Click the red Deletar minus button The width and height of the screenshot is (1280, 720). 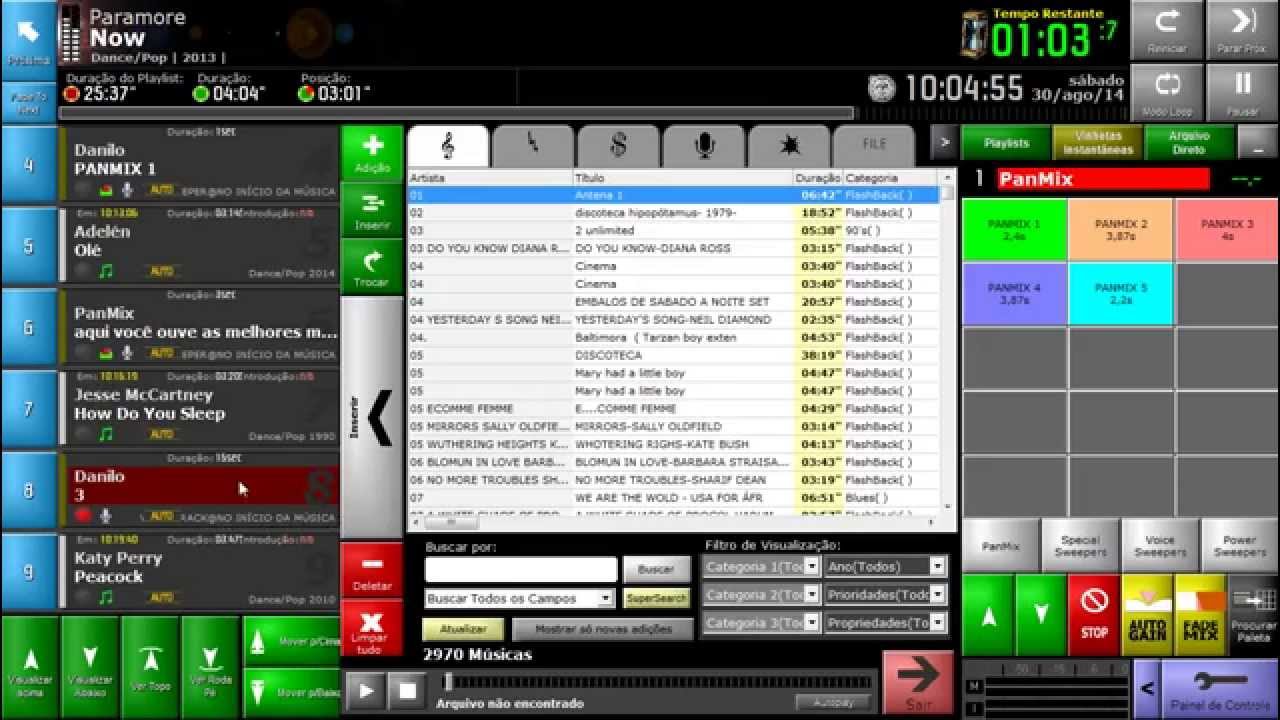tap(372, 570)
